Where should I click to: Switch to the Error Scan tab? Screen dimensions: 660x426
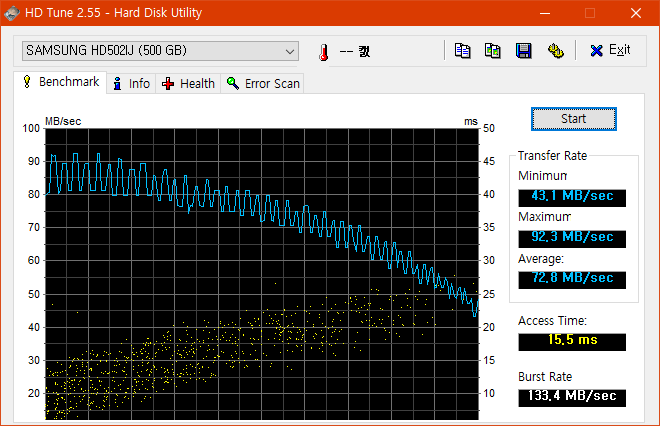pos(262,83)
